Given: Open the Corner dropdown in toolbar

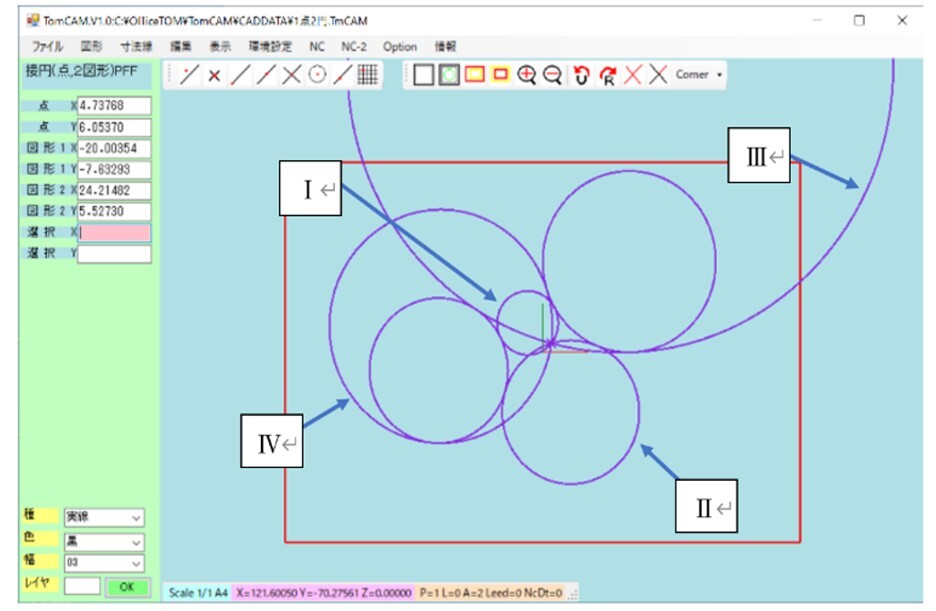Looking at the screenshot, I should pos(698,75).
